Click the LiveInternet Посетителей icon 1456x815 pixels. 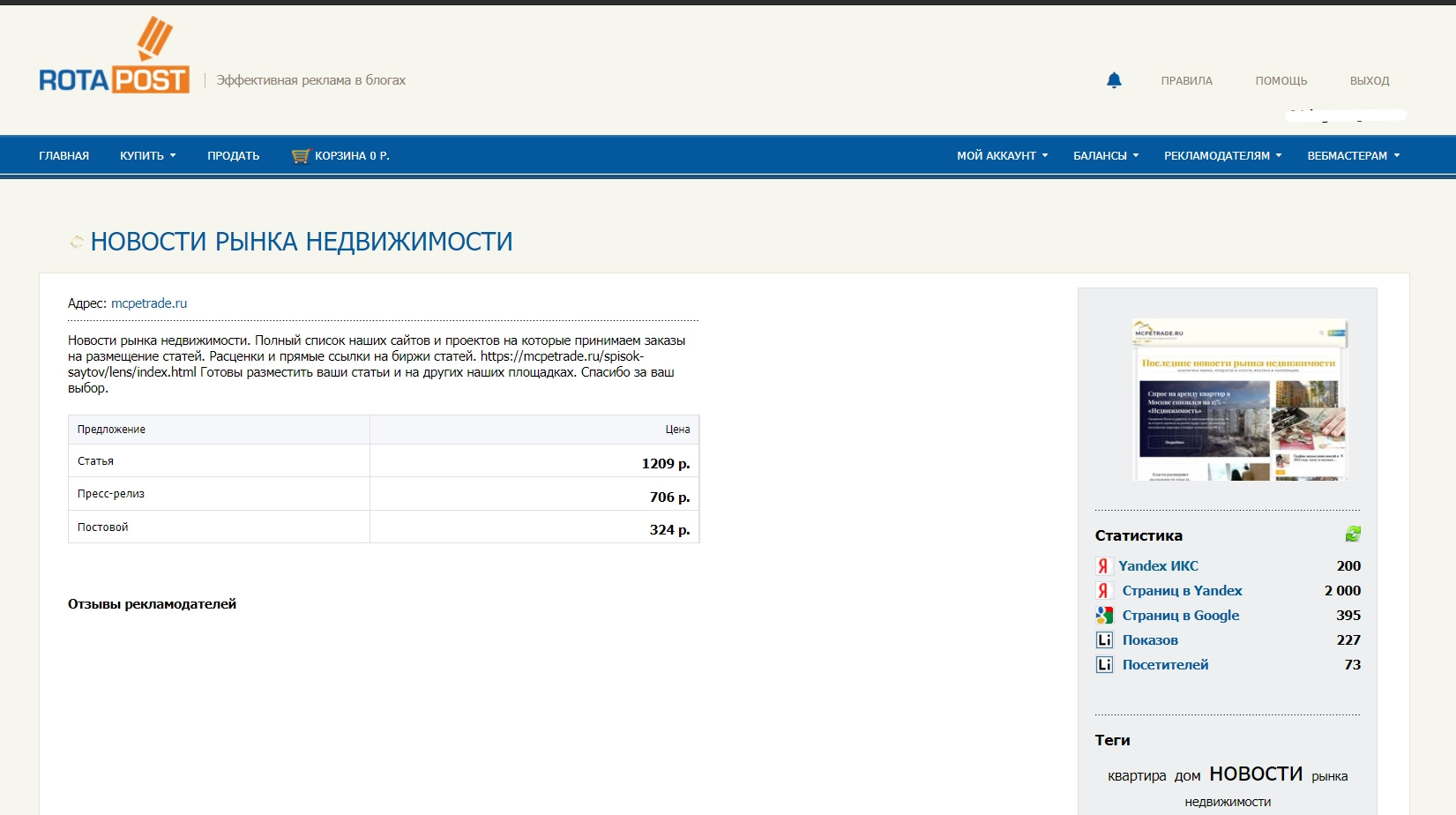point(1104,665)
